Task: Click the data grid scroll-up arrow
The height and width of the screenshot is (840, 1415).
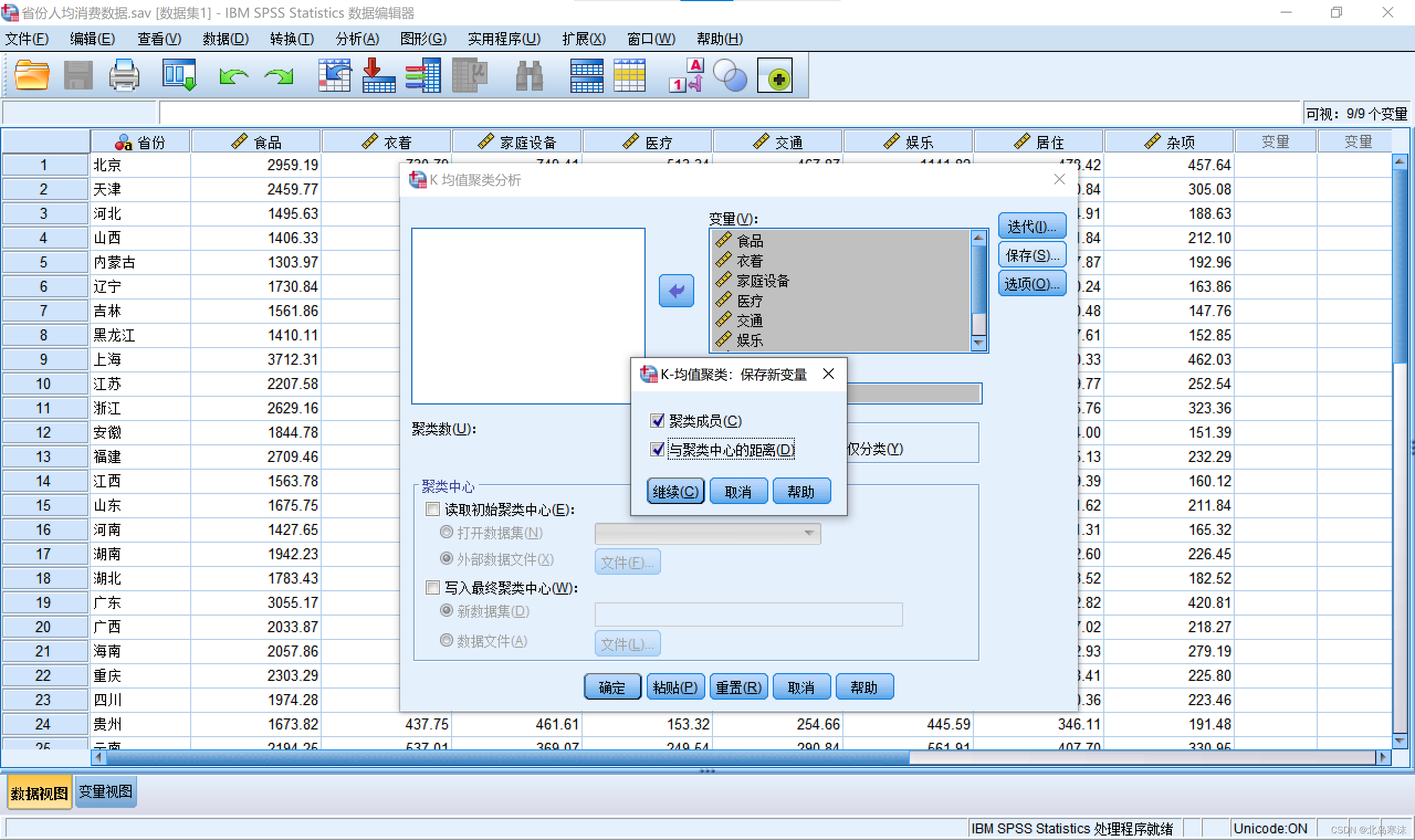Action: click(1399, 161)
